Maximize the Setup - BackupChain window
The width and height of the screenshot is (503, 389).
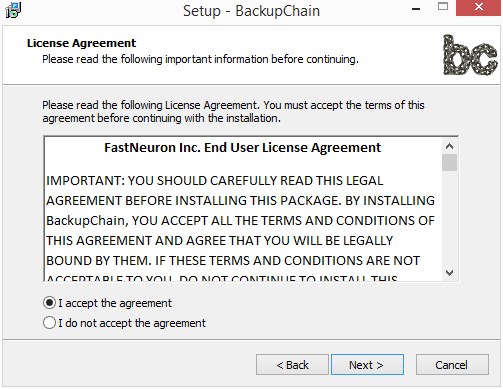(443, 7)
